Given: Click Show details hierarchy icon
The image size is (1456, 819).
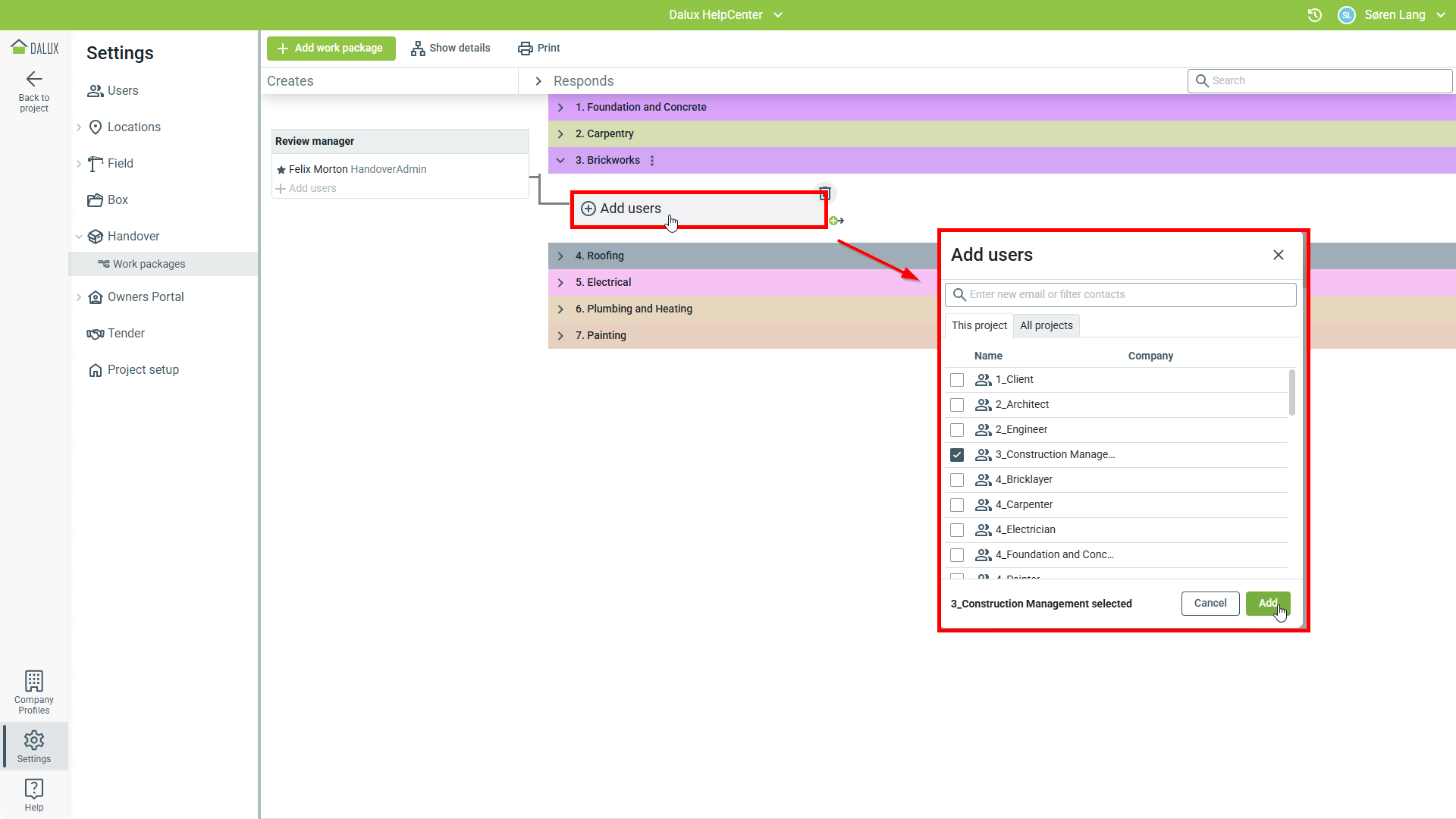Looking at the screenshot, I should [x=418, y=49].
